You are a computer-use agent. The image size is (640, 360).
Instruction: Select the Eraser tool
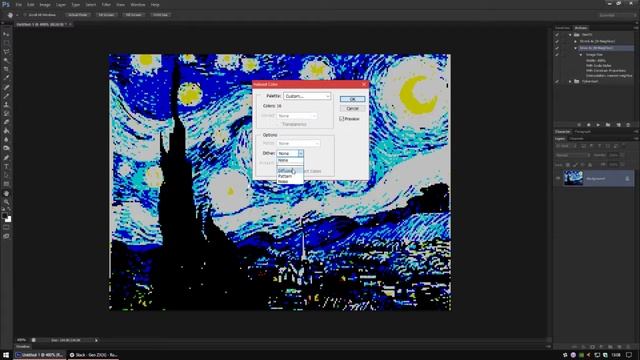click(6, 122)
